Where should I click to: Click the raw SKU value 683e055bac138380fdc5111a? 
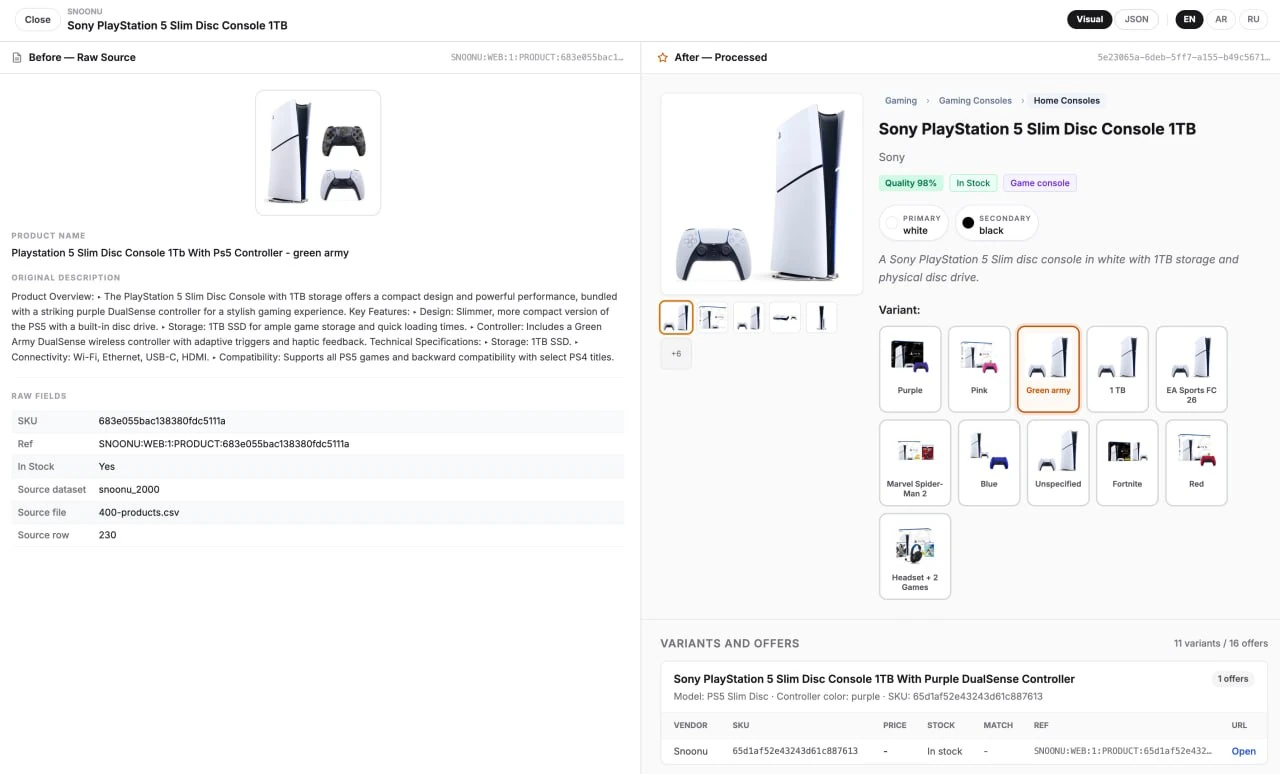[x=162, y=421]
